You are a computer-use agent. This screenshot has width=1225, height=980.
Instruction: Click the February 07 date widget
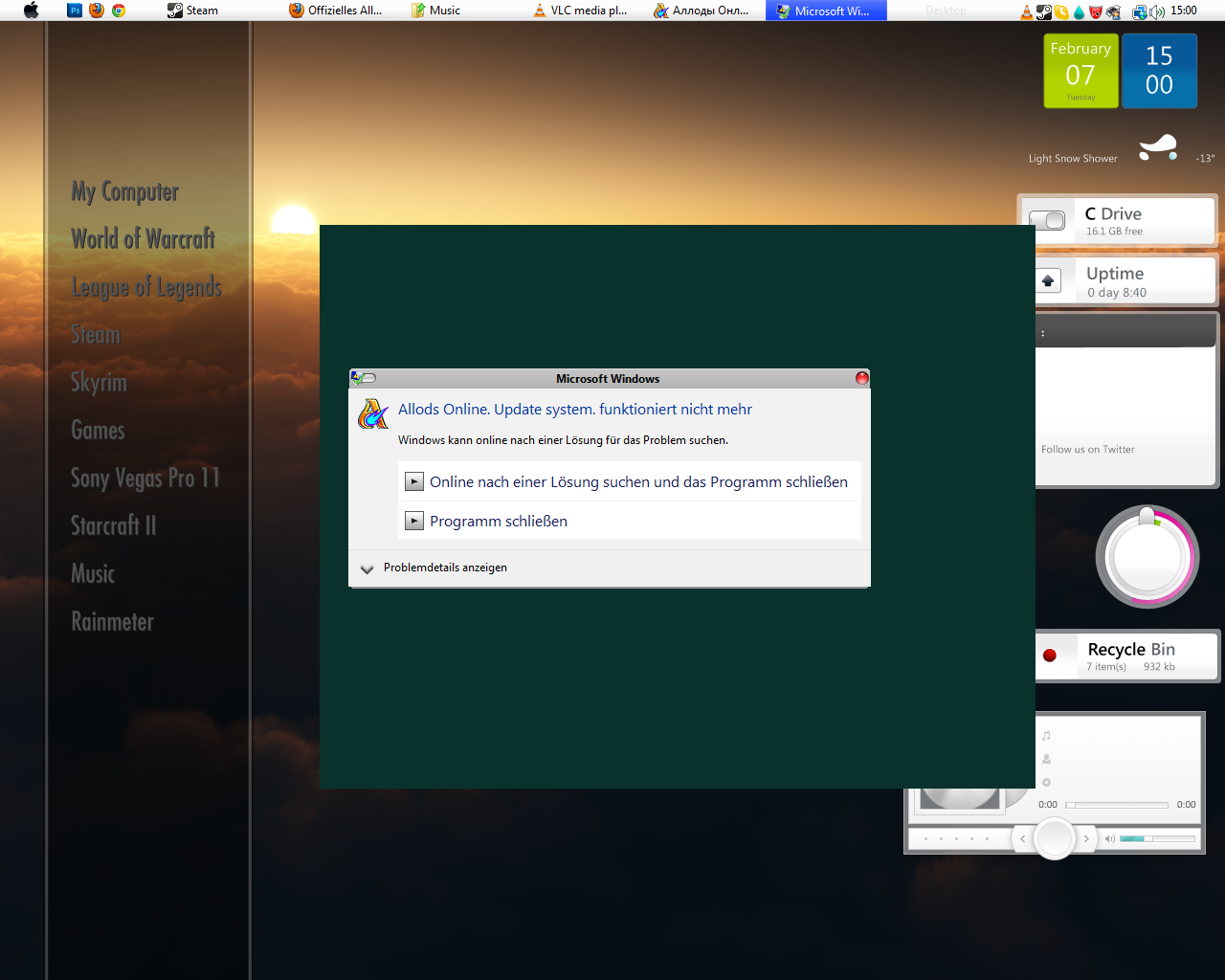1080,72
